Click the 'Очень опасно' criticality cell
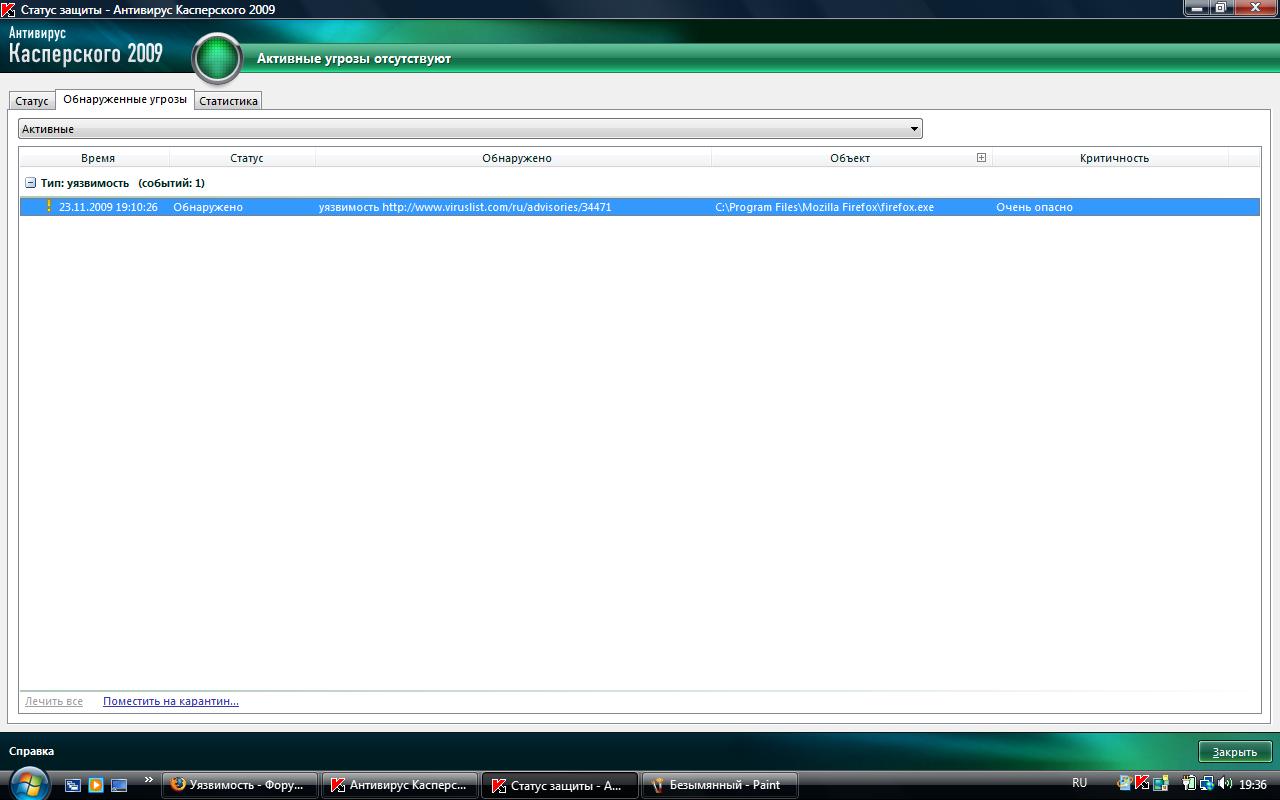1280x800 pixels. pyautogui.click(x=1034, y=207)
